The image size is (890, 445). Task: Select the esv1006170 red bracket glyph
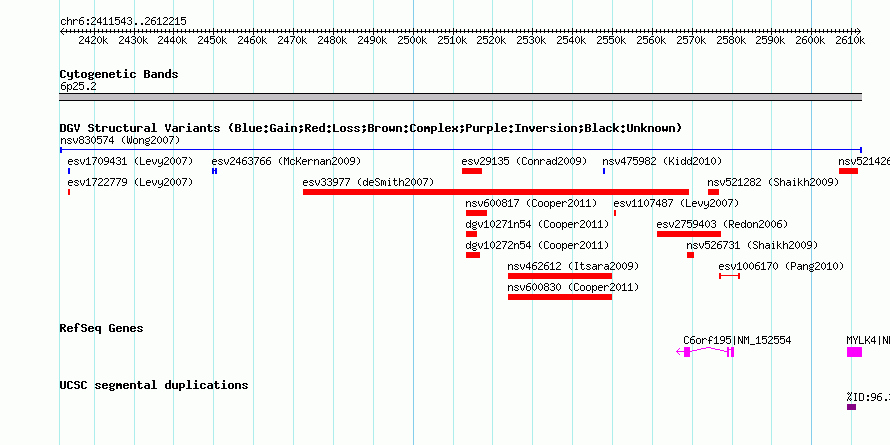(x=729, y=276)
